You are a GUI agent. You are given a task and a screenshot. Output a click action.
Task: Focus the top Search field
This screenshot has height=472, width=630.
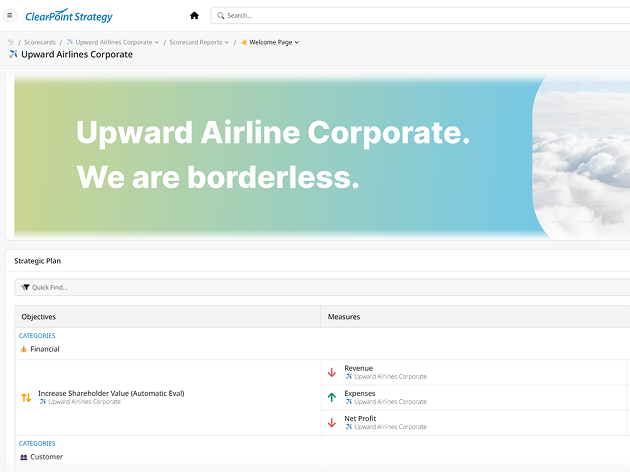point(420,16)
